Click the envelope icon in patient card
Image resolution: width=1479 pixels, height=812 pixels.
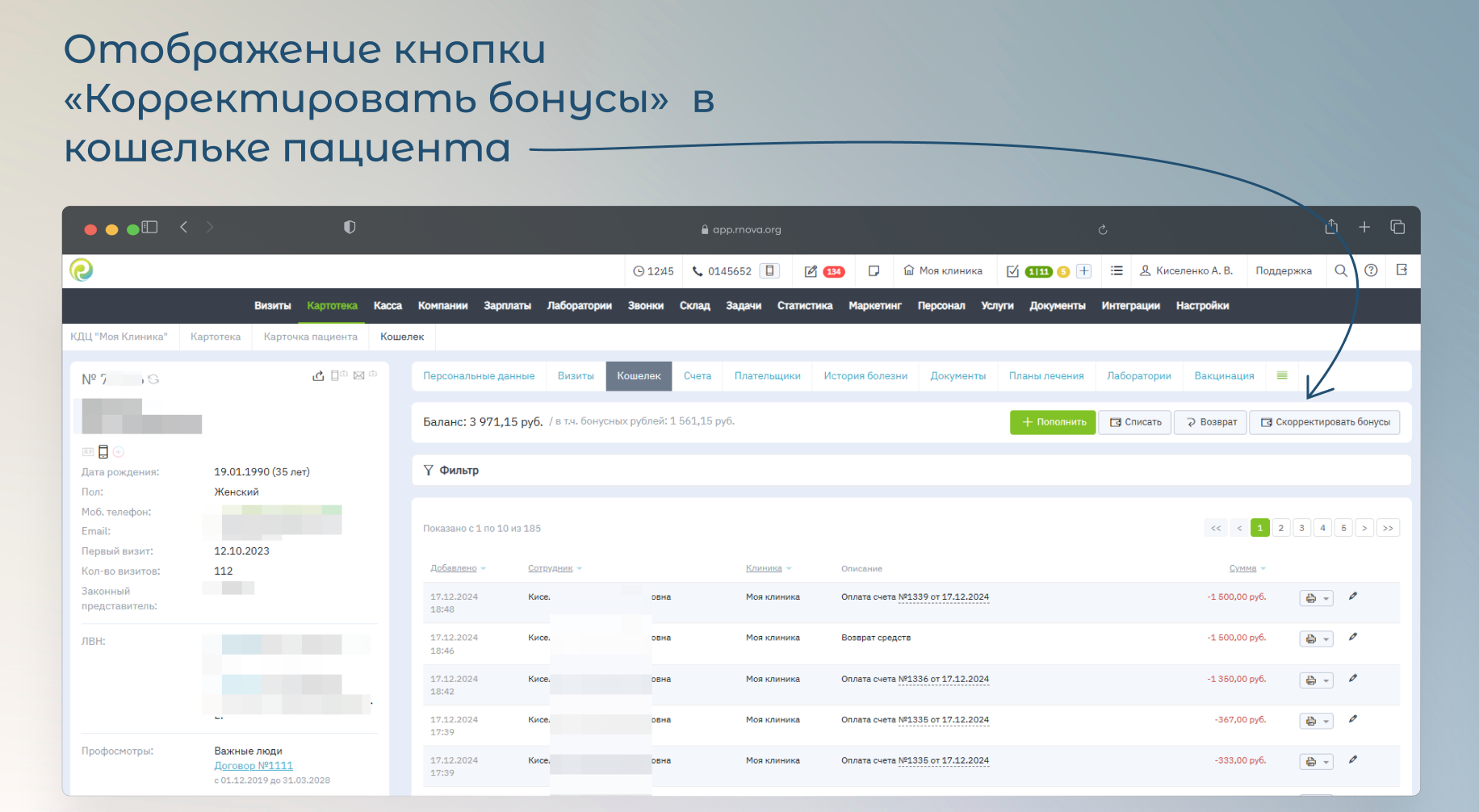pos(358,376)
